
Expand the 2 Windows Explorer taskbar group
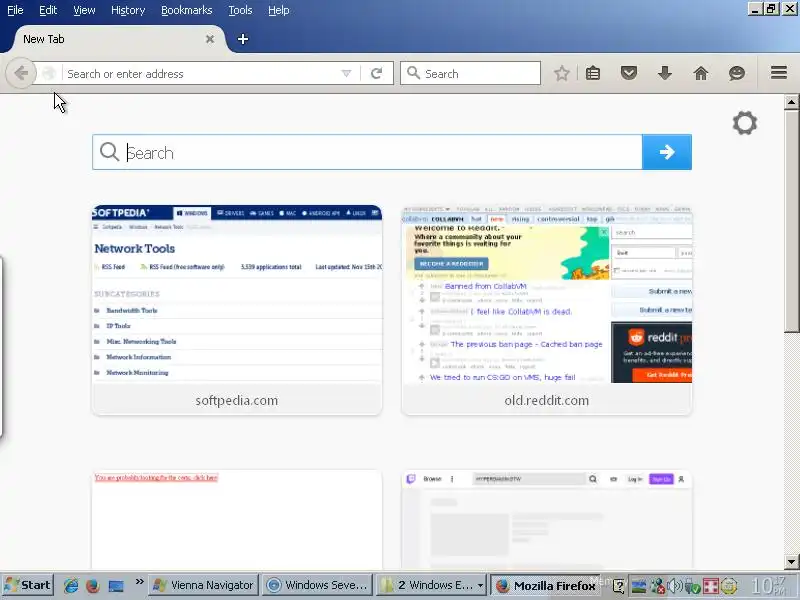click(431, 585)
